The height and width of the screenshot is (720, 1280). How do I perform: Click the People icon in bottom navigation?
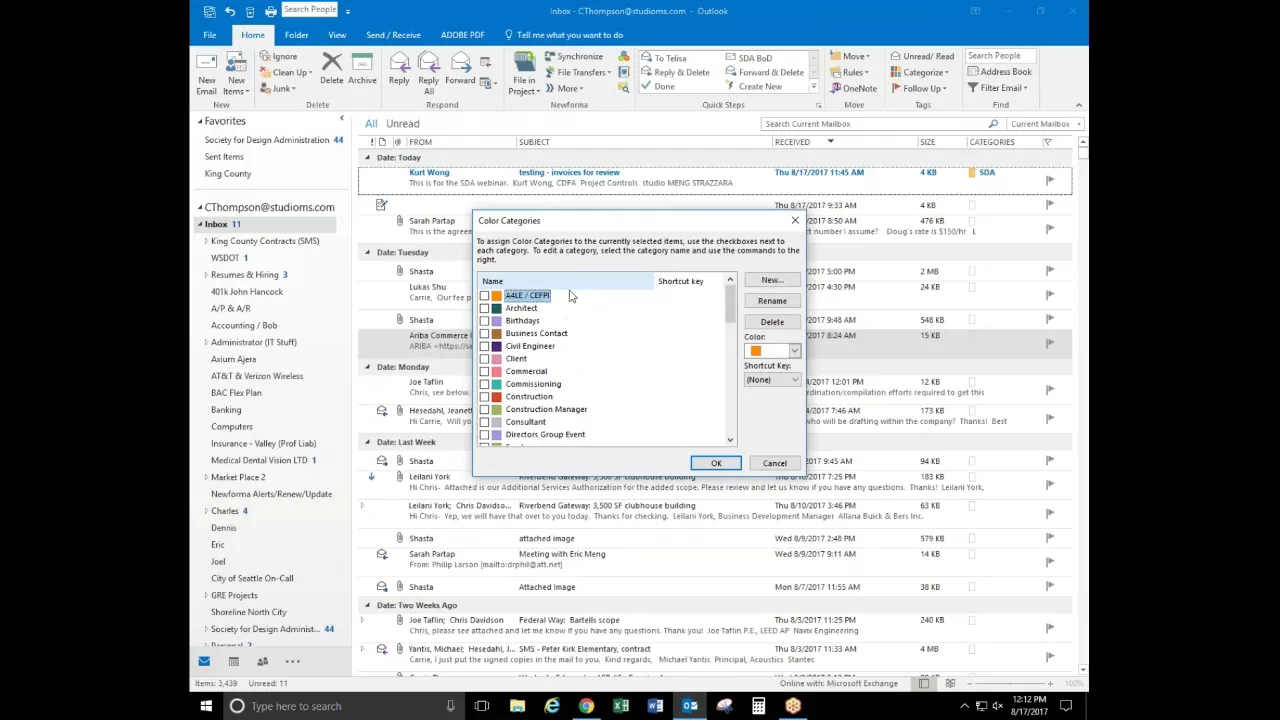coord(262,661)
